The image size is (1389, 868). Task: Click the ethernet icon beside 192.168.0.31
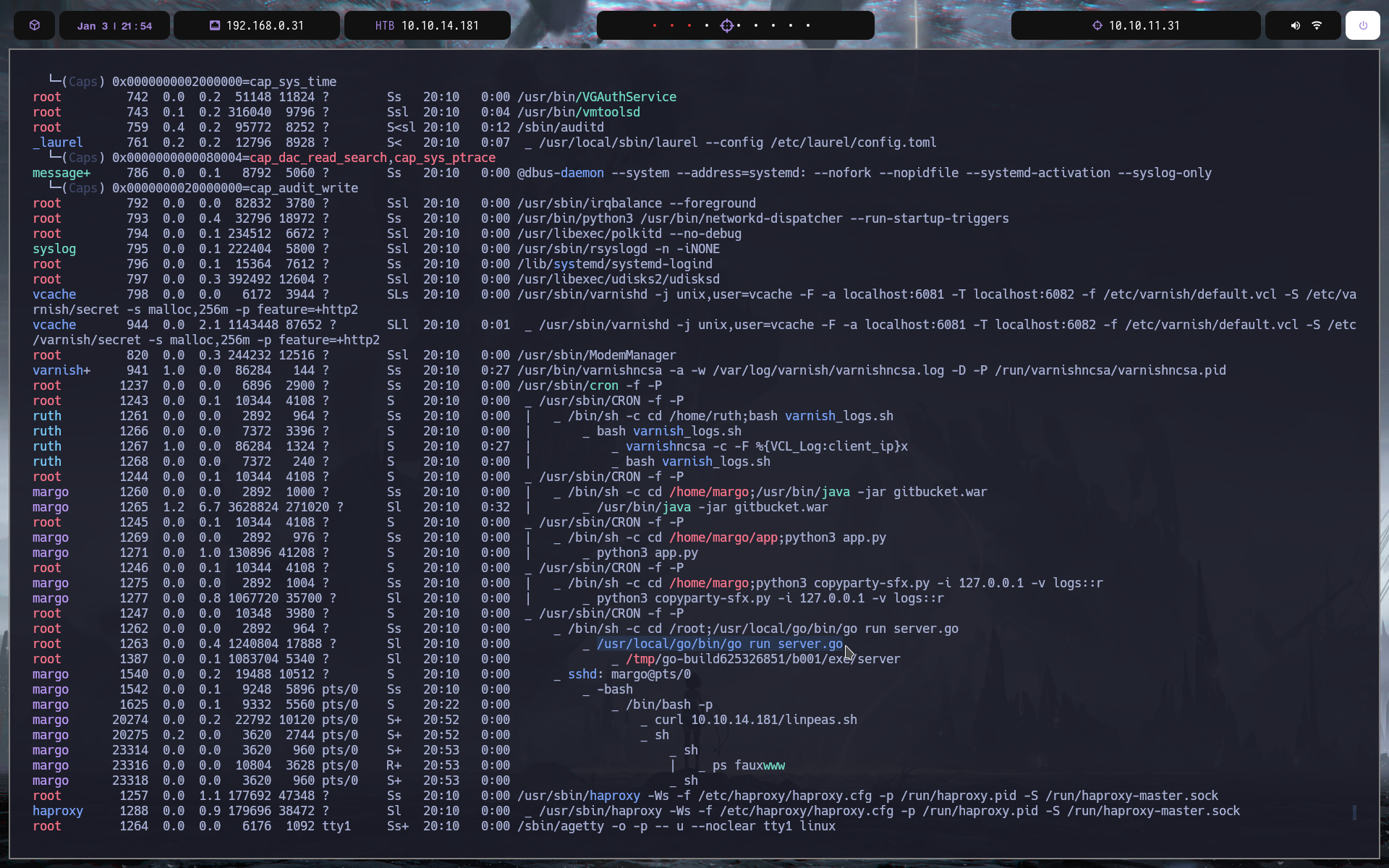point(214,25)
